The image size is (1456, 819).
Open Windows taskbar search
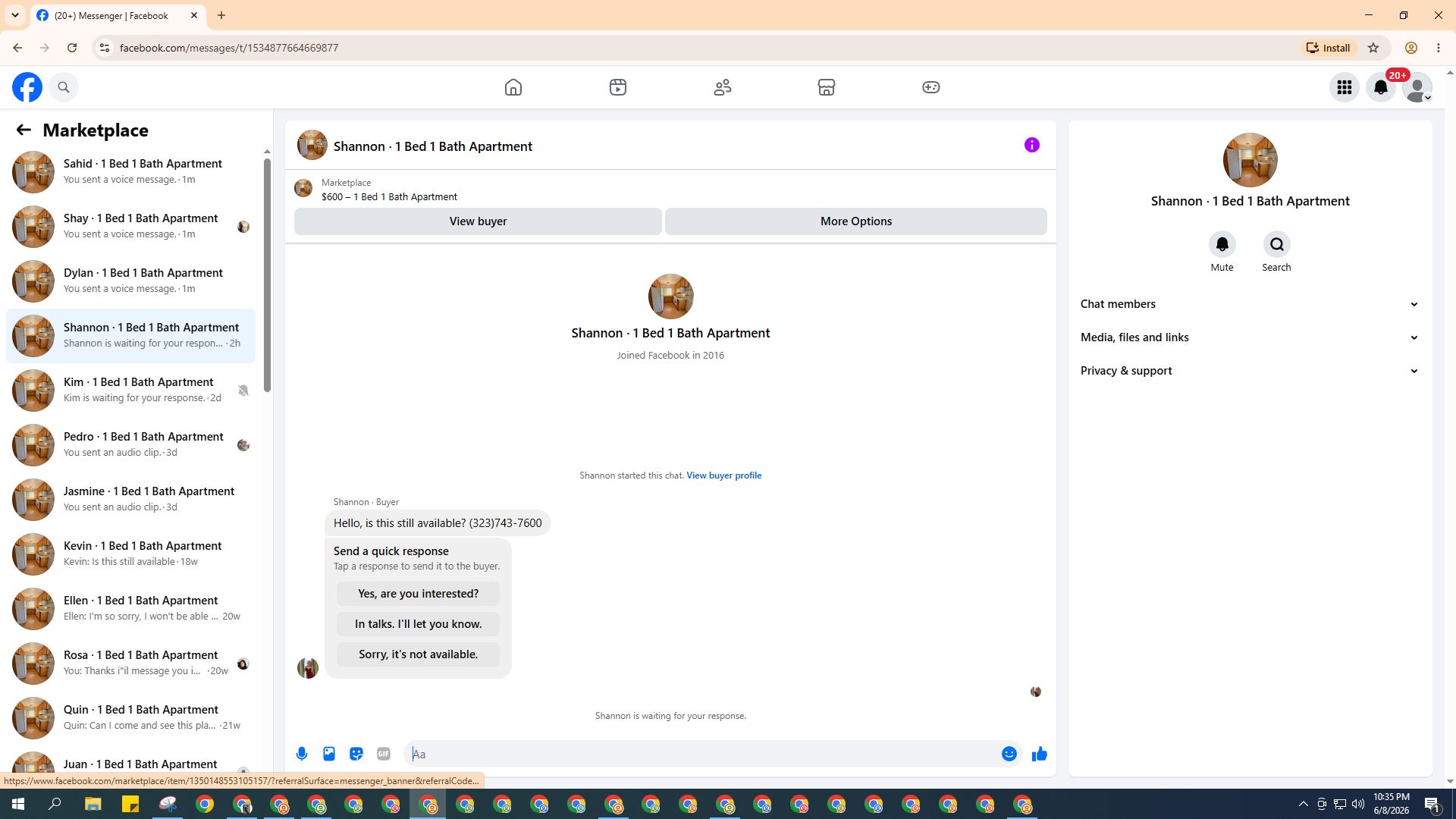pyautogui.click(x=55, y=804)
